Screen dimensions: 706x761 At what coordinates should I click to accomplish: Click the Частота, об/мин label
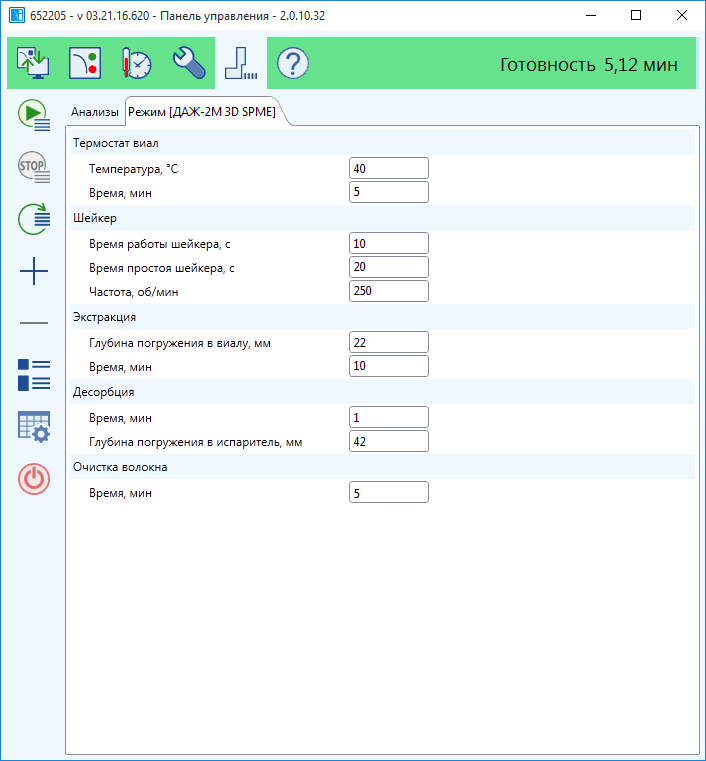[x=133, y=292]
